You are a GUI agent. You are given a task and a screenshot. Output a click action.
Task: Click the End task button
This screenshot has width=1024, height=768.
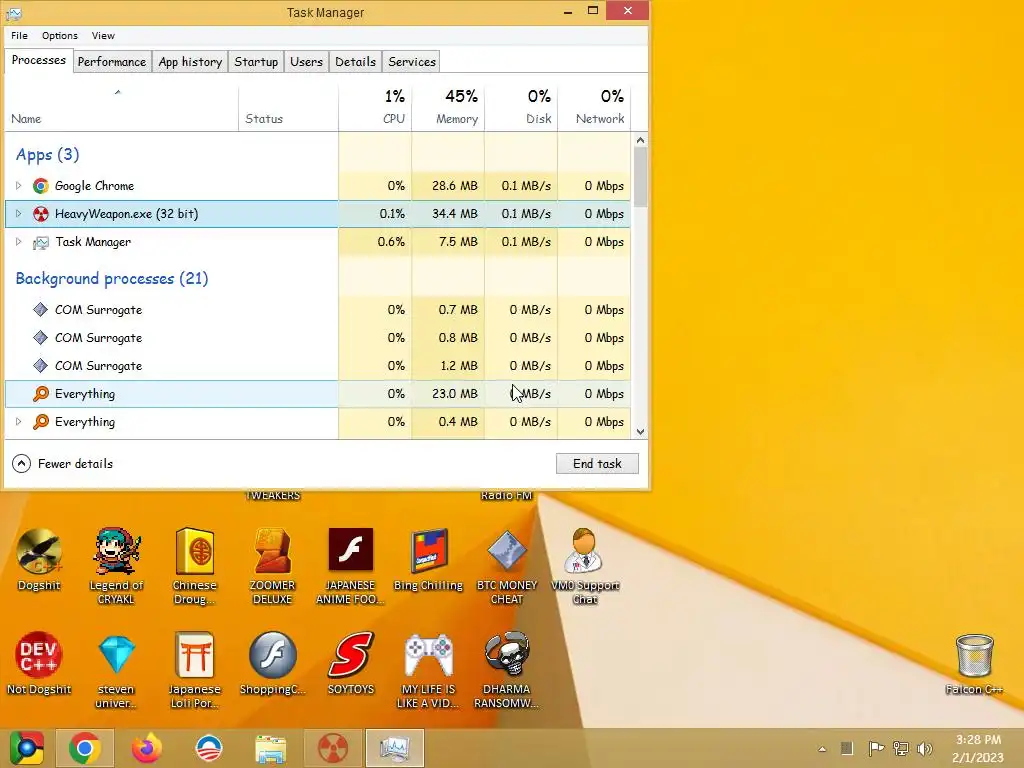597,464
